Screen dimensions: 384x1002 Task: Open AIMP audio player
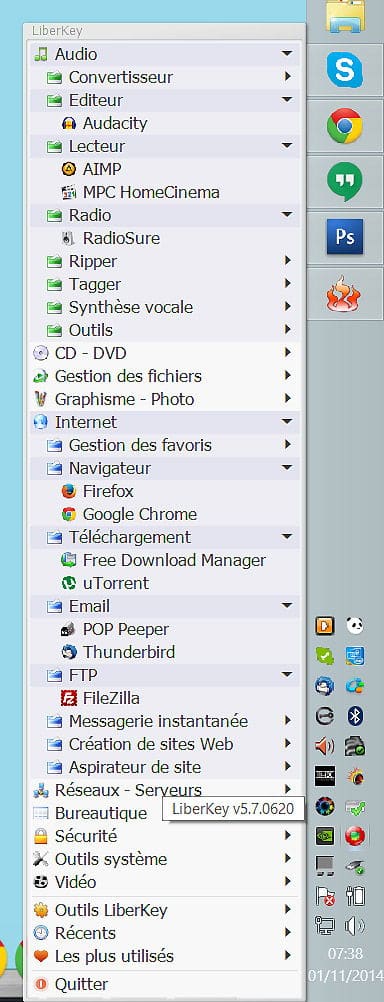coord(164,169)
